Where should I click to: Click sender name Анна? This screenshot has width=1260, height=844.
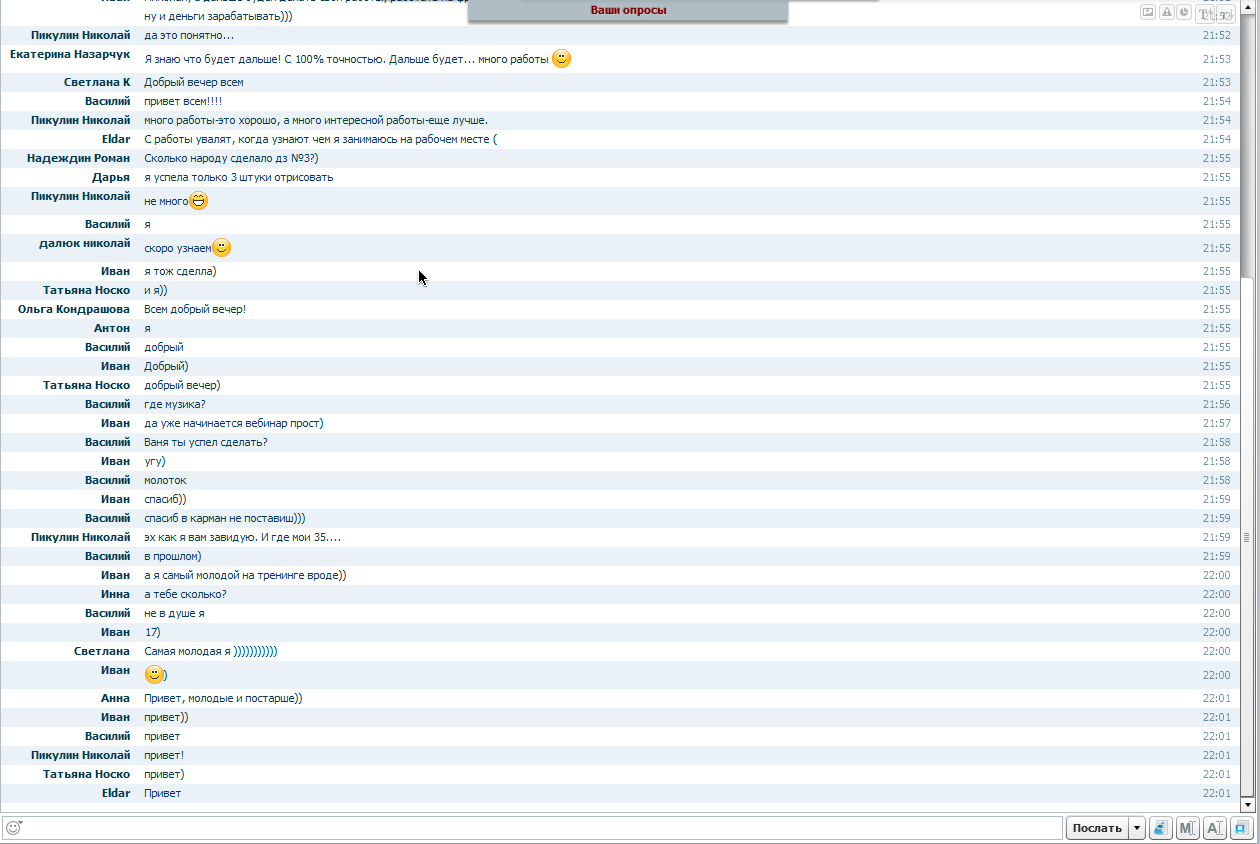[x=115, y=698]
